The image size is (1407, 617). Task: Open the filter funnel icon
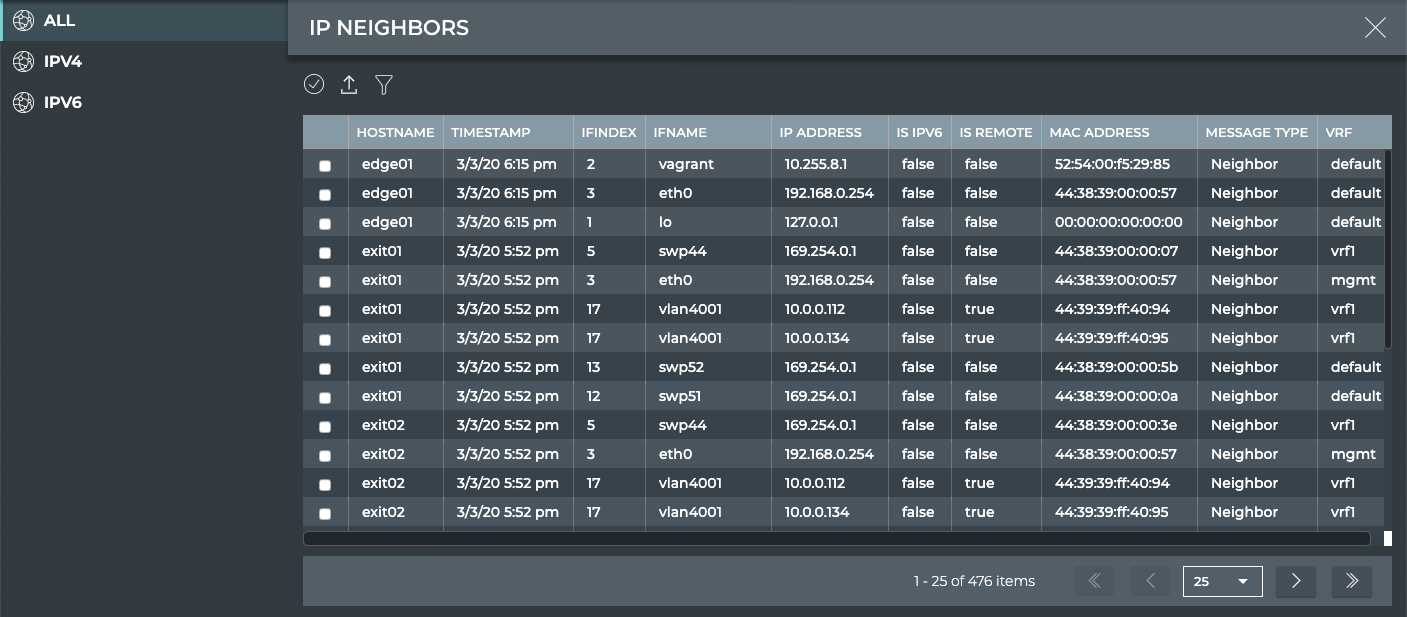click(384, 85)
